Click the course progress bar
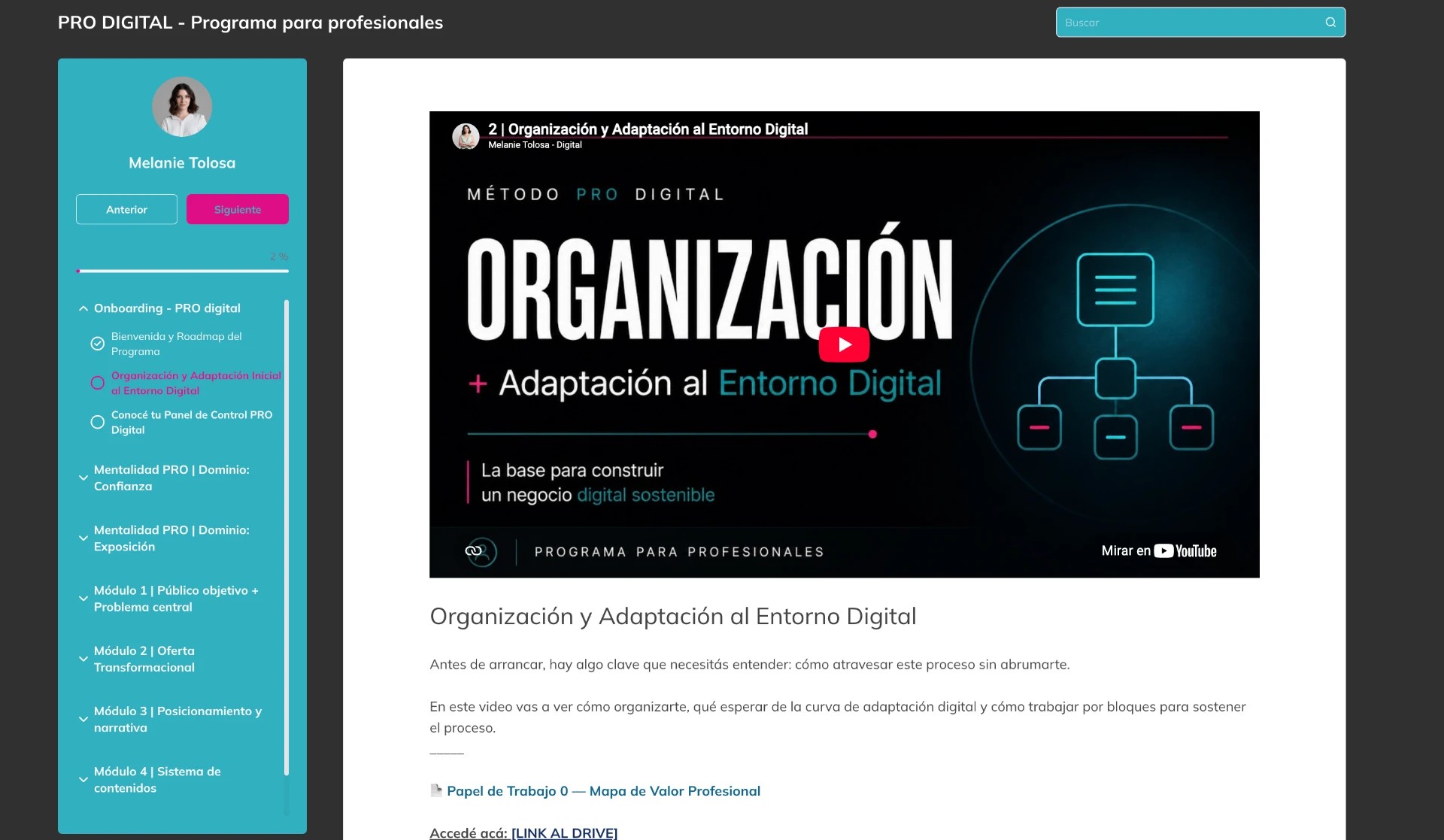The width and height of the screenshot is (1444, 840). click(x=182, y=271)
